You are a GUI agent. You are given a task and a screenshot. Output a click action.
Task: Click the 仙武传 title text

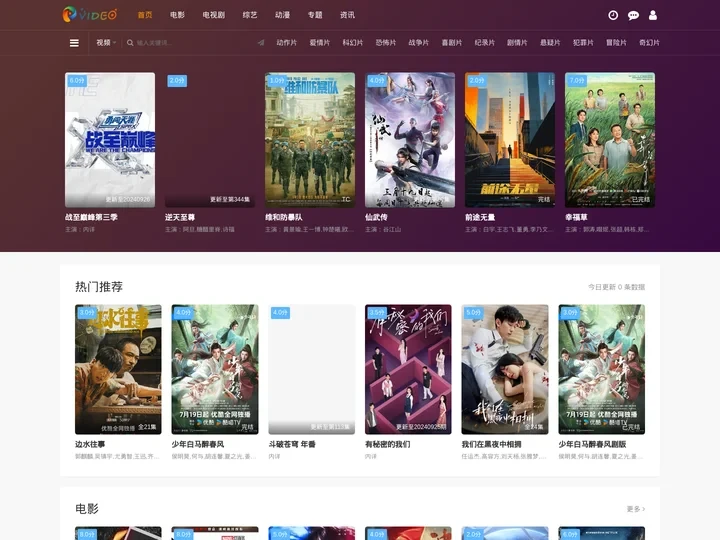tap(376, 217)
